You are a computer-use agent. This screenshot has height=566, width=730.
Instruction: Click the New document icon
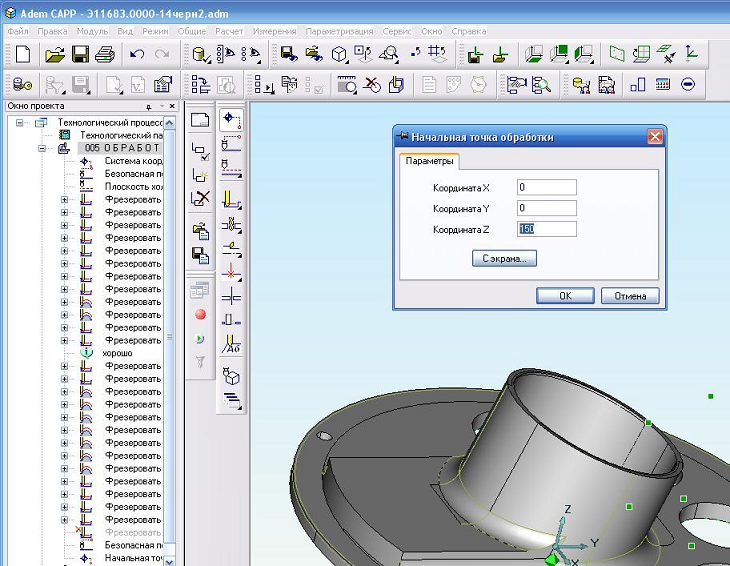[22, 54]
